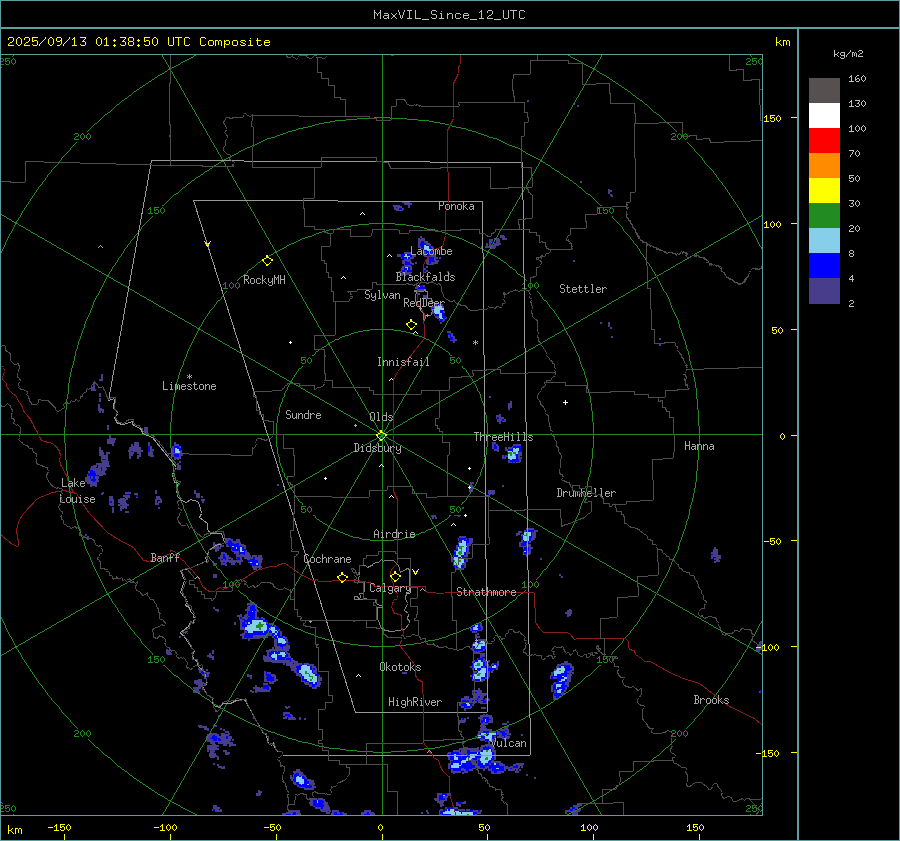
Task: Click the -150 tick on bottom km axis
Action: click(x=59, y=827)
